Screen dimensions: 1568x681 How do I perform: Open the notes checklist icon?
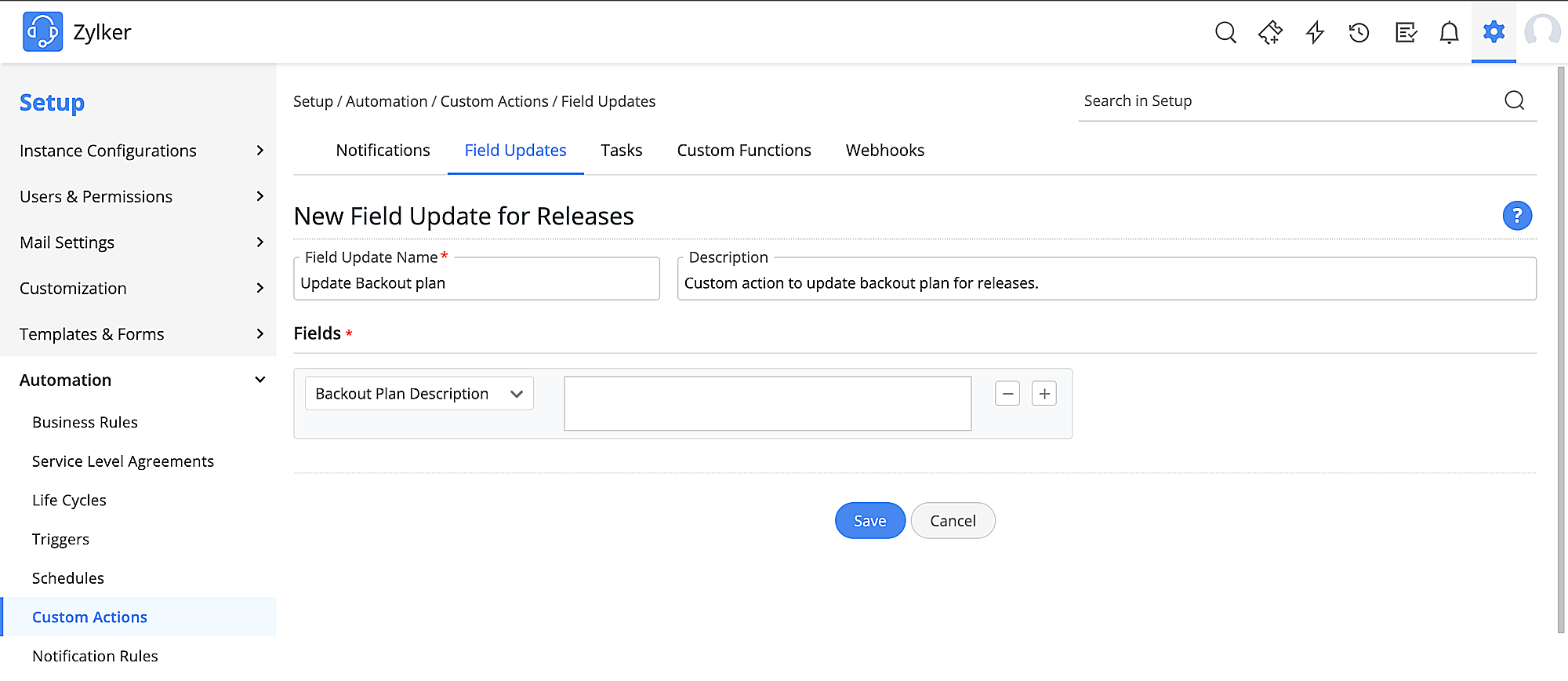click(x=1405, y=32)
